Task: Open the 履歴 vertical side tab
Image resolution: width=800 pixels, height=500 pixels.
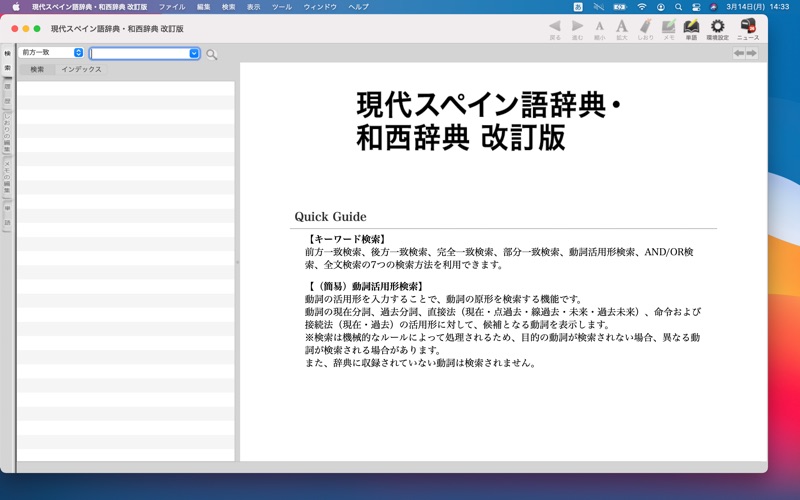Action: (7, 93)
